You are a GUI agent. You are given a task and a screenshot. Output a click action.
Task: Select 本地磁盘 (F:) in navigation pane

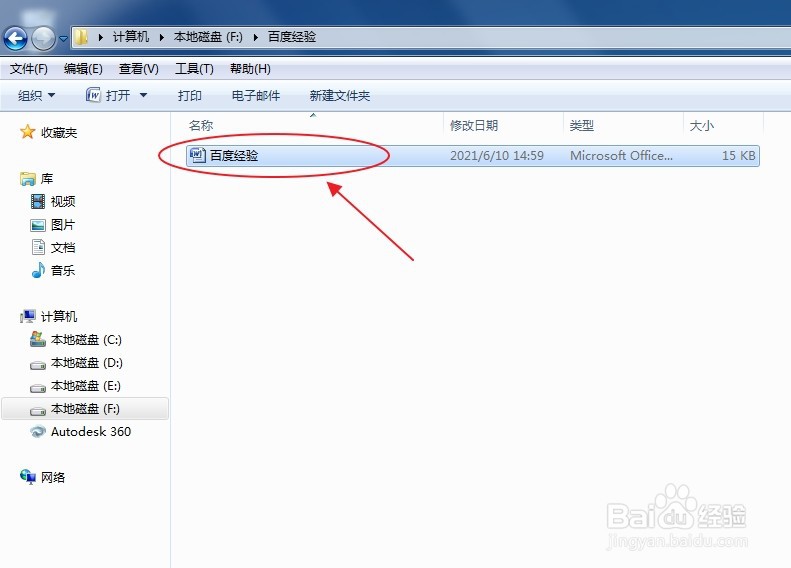[85, 409]
